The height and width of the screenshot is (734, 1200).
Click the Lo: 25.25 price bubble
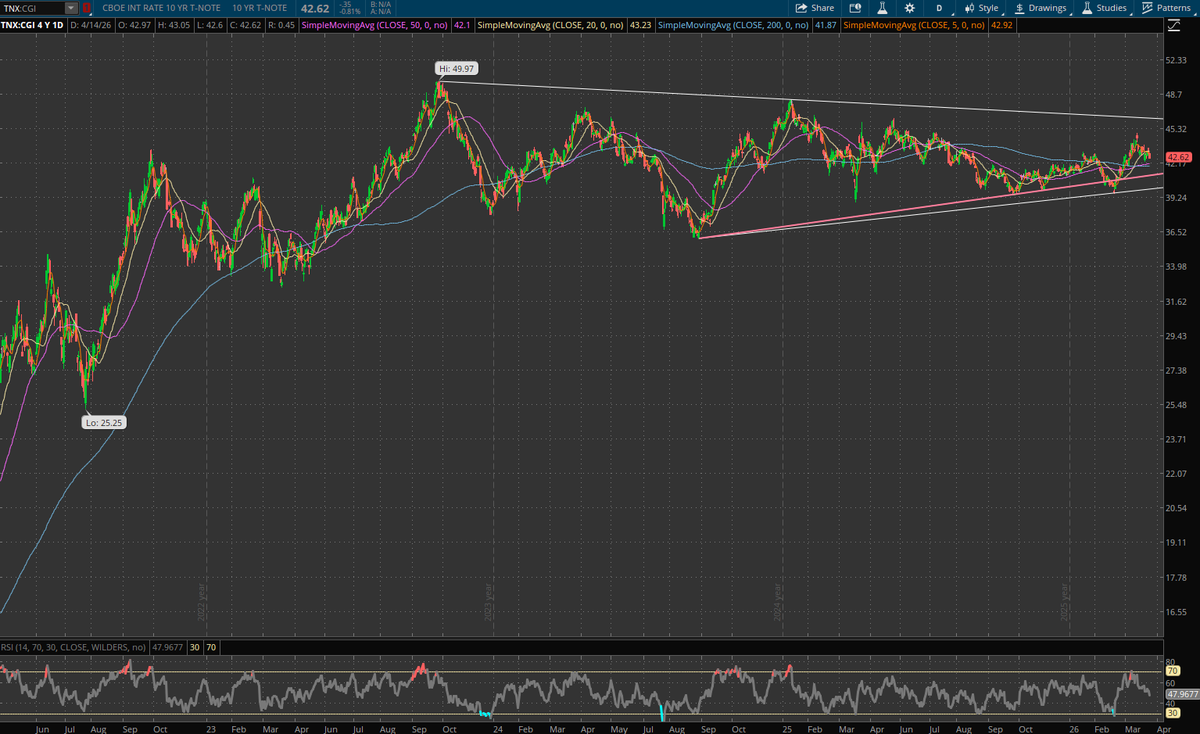(105, 422)
